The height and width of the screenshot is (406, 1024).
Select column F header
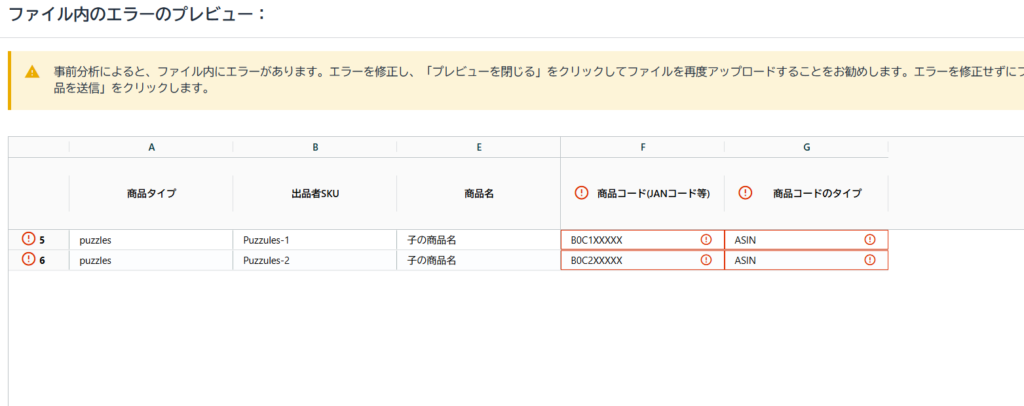[643, 147]
